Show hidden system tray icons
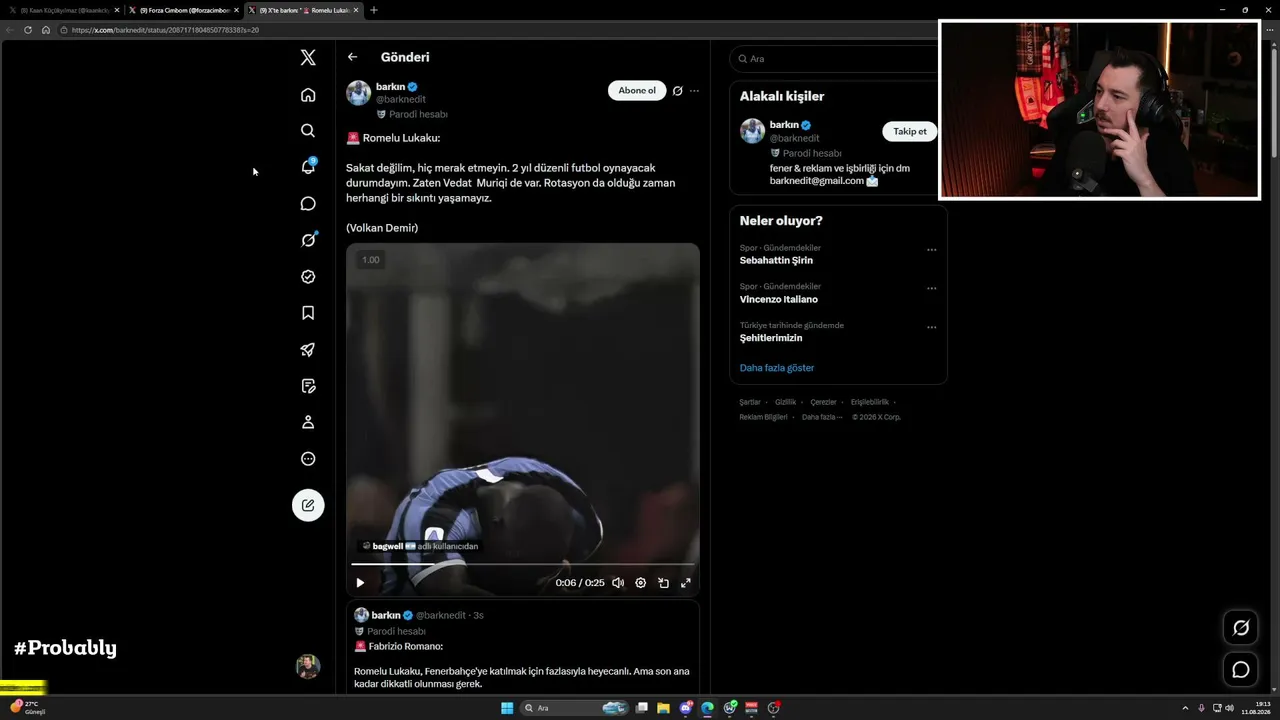The image size is (1280, 720). 1186,708
